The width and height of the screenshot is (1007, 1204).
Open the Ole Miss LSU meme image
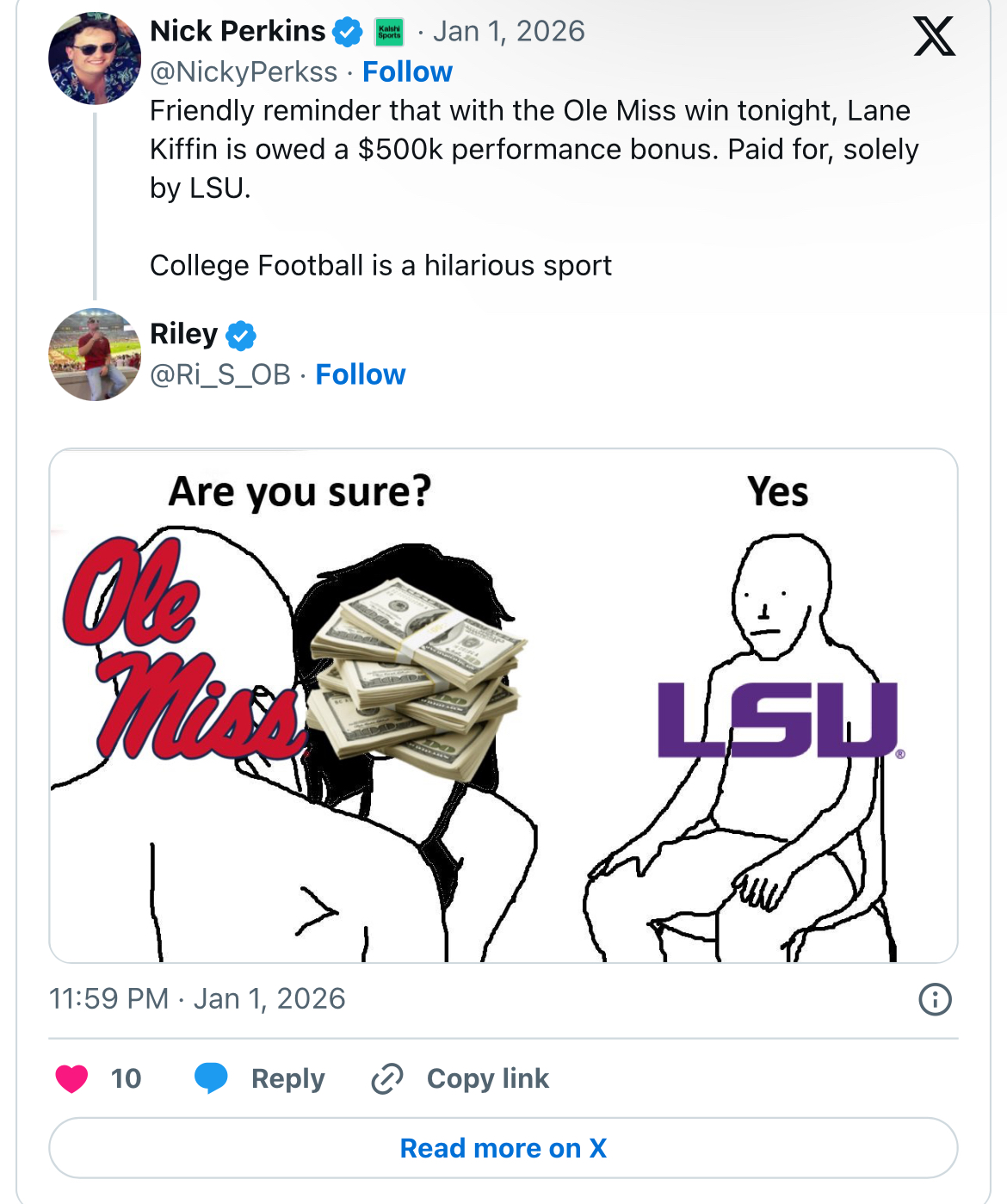[504, 705]
